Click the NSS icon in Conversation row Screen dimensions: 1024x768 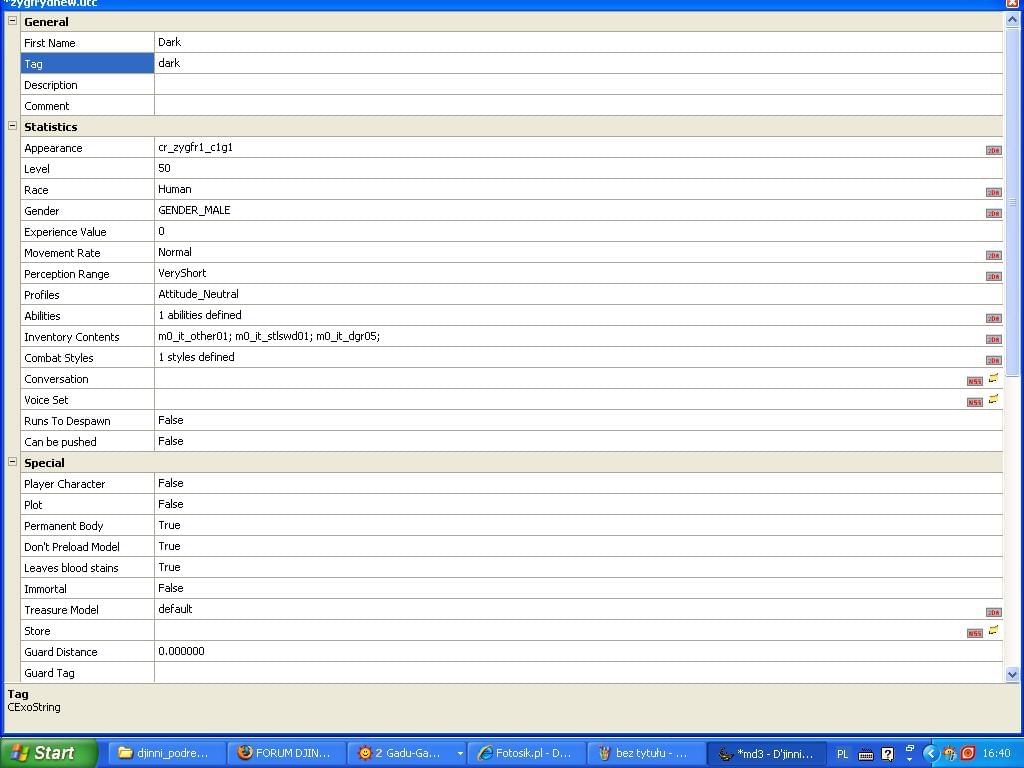[x=974, y=381]
